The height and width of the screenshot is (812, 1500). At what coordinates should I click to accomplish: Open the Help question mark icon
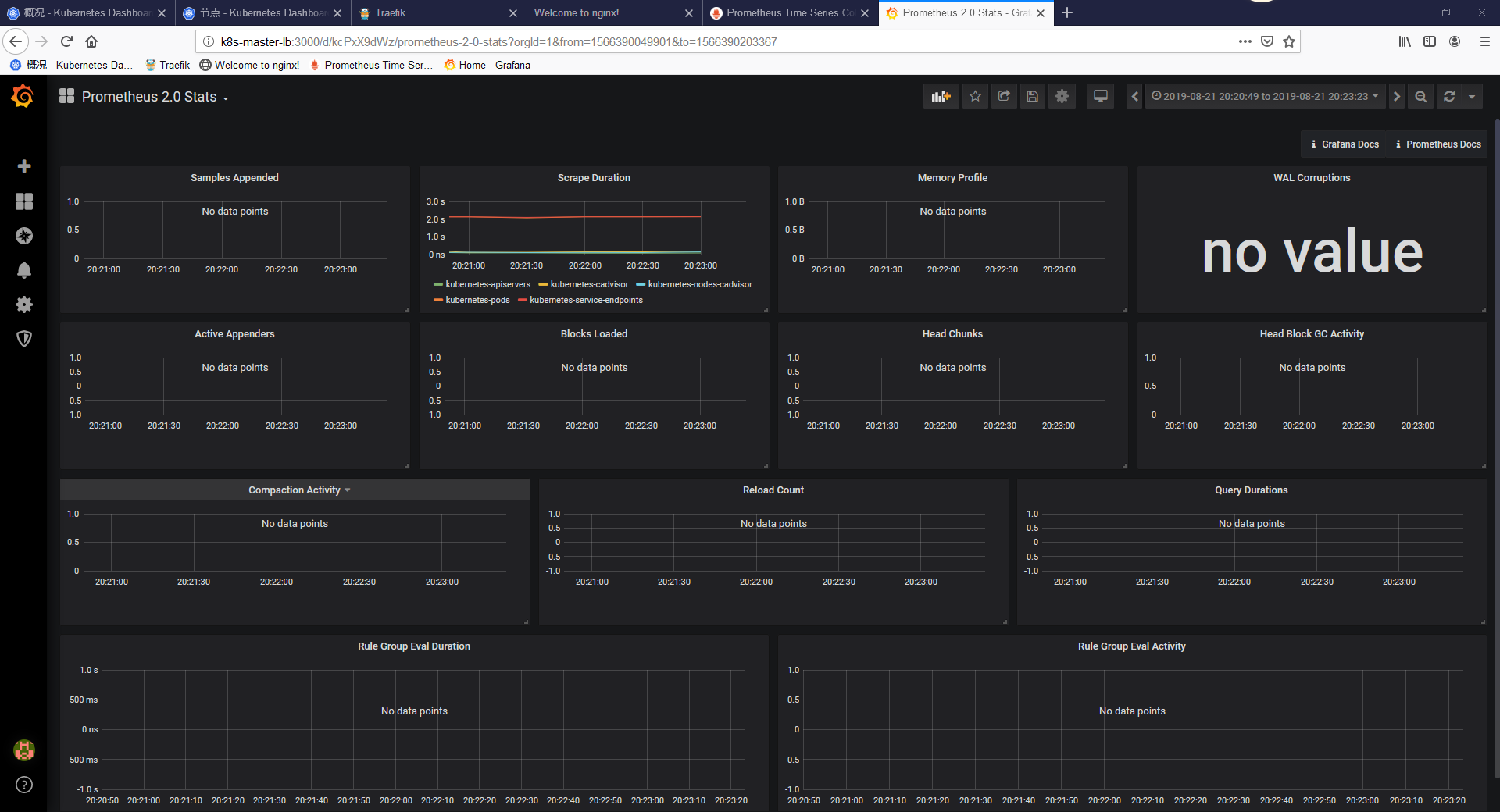[24, 785]
